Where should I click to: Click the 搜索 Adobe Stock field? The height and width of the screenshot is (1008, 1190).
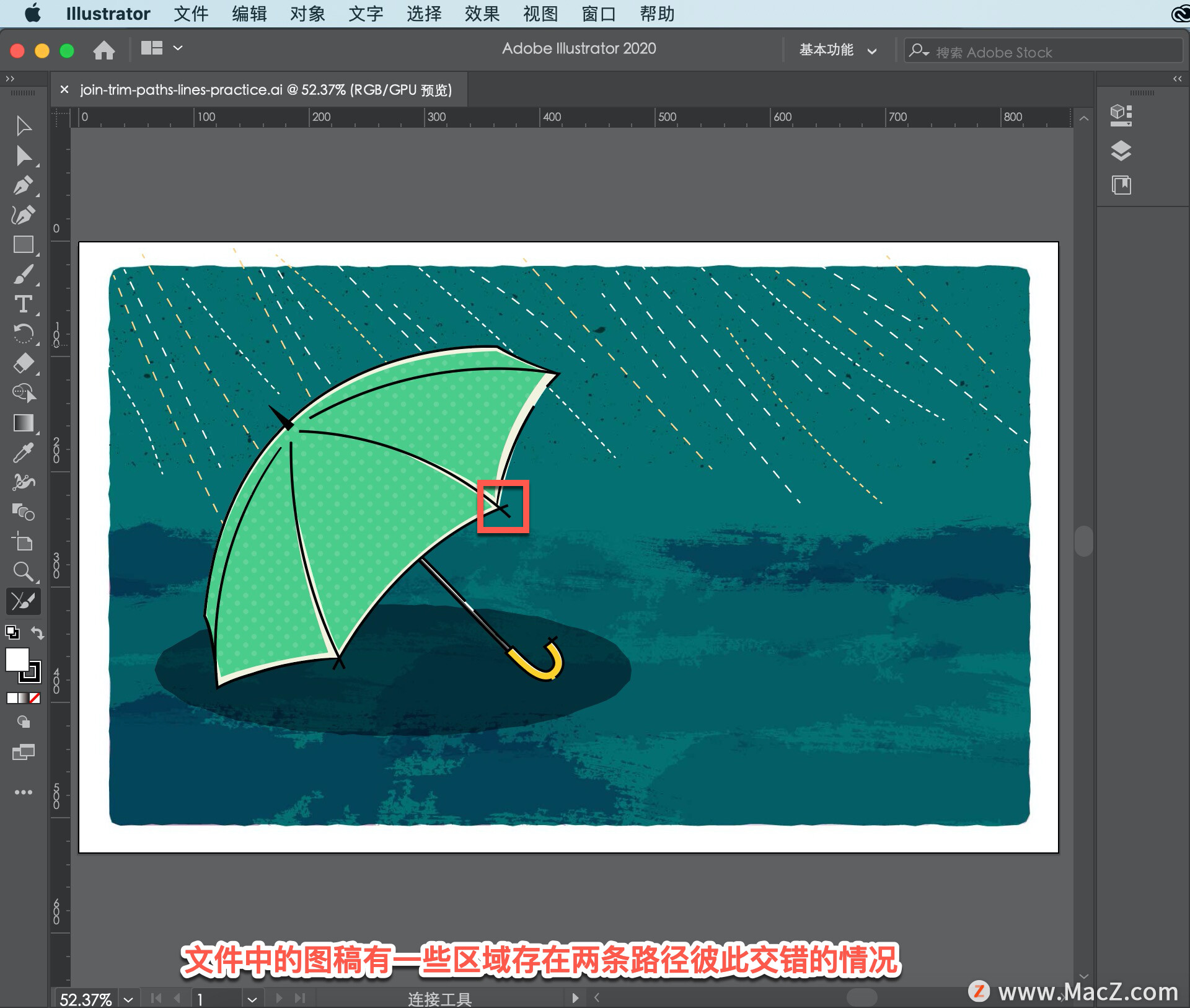click(x=1044, y=52)
